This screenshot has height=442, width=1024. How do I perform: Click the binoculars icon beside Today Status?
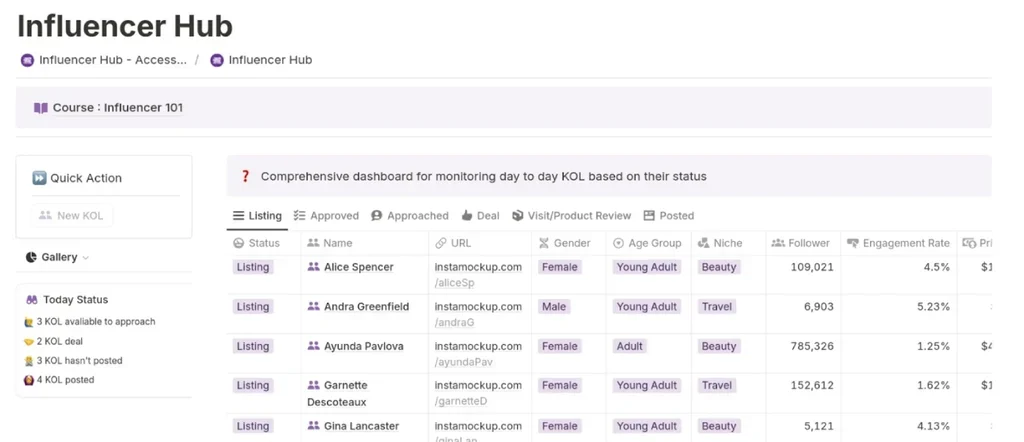pyautogui.click(x=32, y=300)
